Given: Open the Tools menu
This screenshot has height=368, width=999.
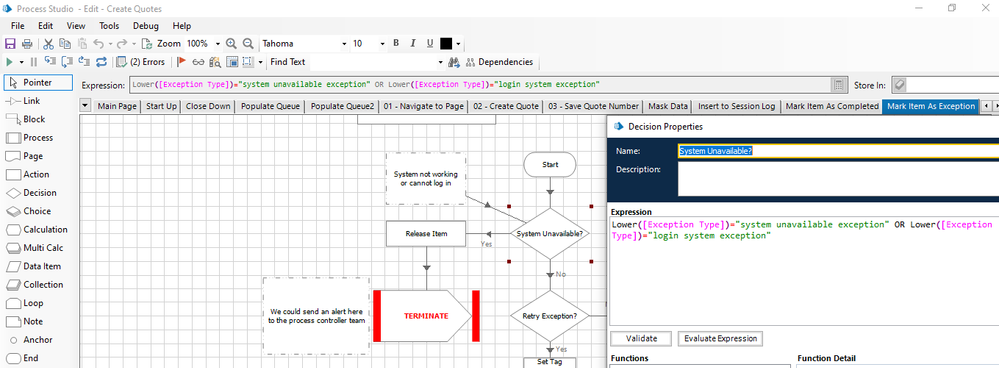Looking at the screenshot, I should tap(109, 26).
